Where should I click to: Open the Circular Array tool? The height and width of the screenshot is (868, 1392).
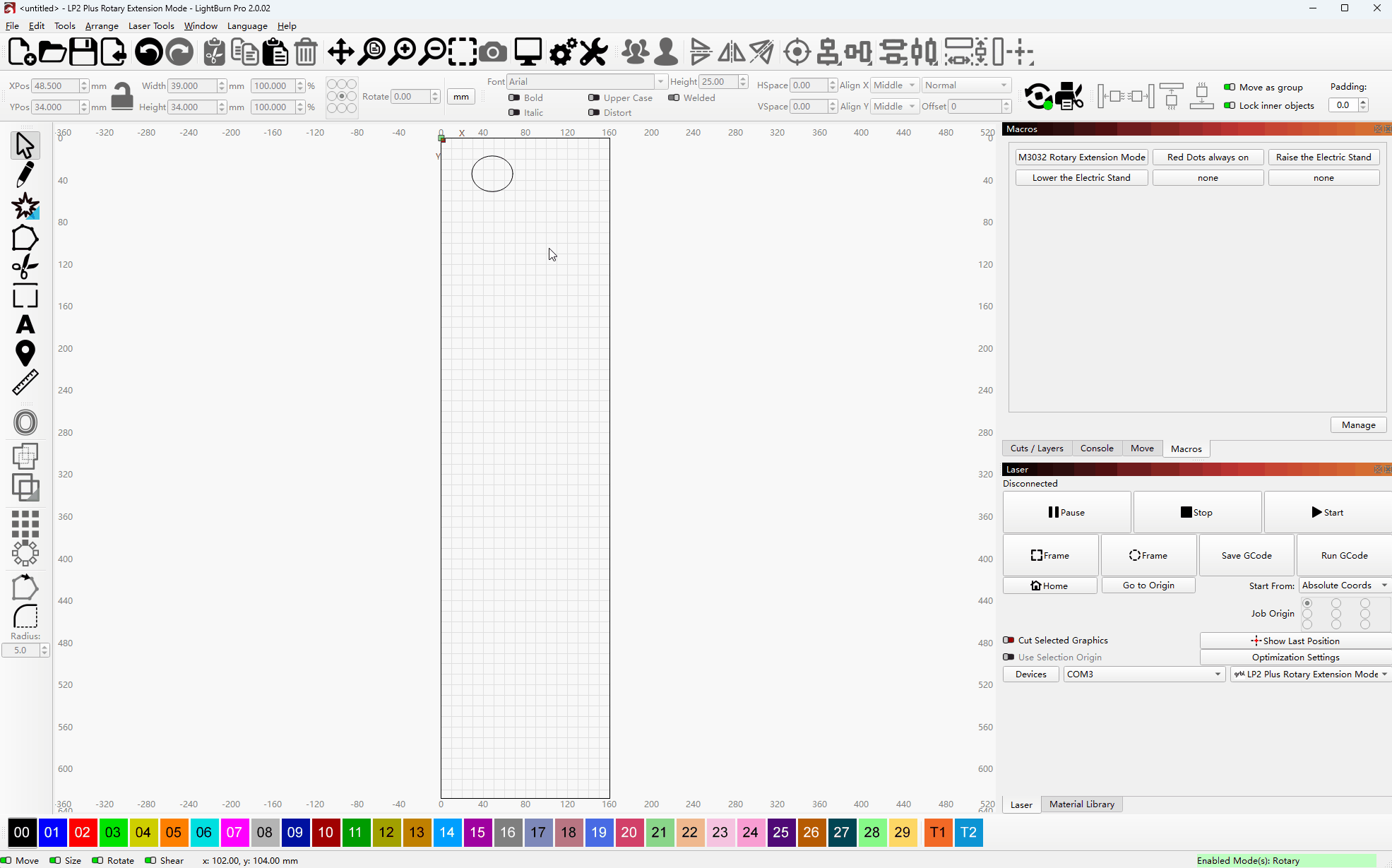25,553
